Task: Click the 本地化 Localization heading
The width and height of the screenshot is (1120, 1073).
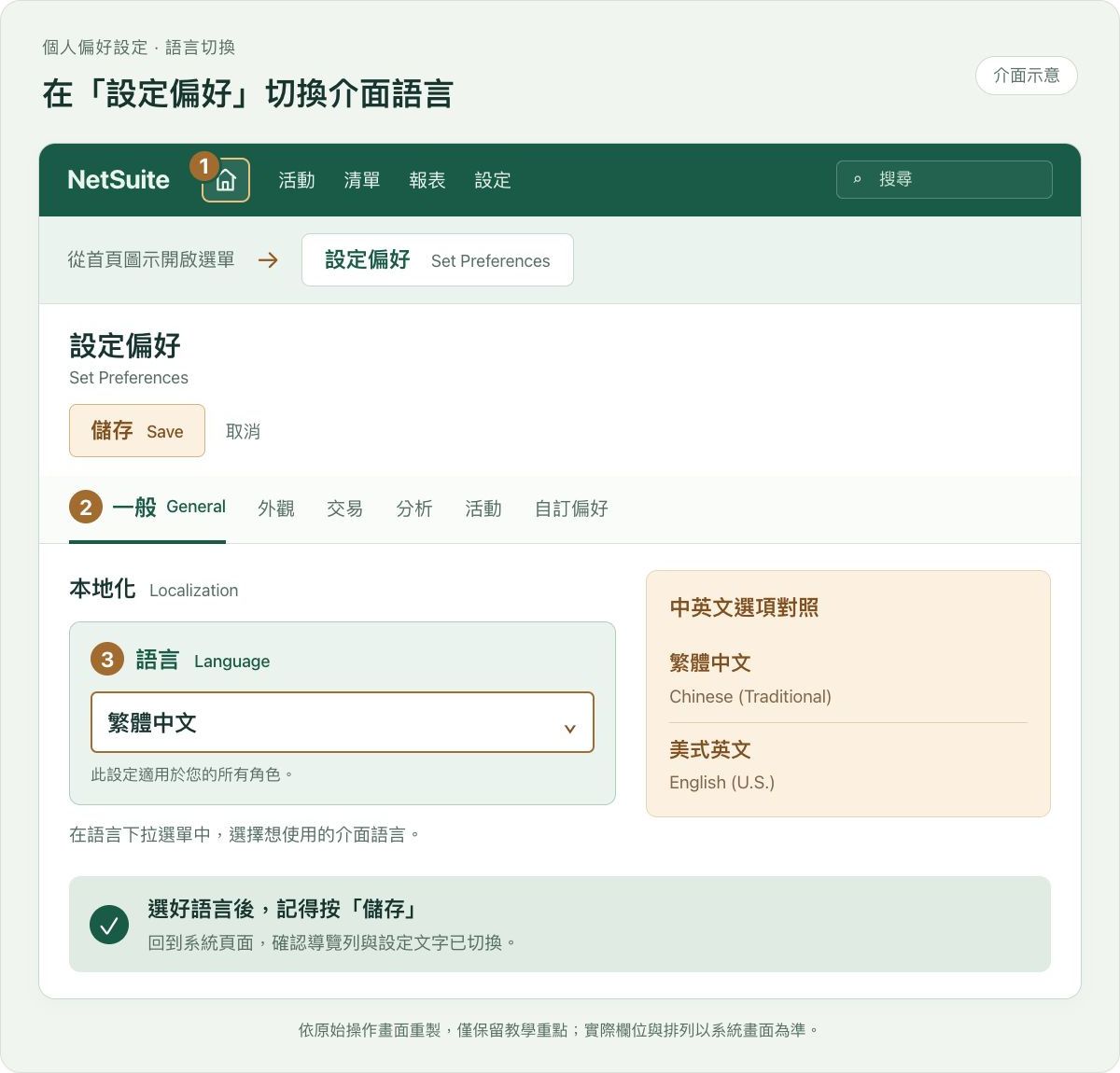Action: pyautogui.click(x=154, y=589)
